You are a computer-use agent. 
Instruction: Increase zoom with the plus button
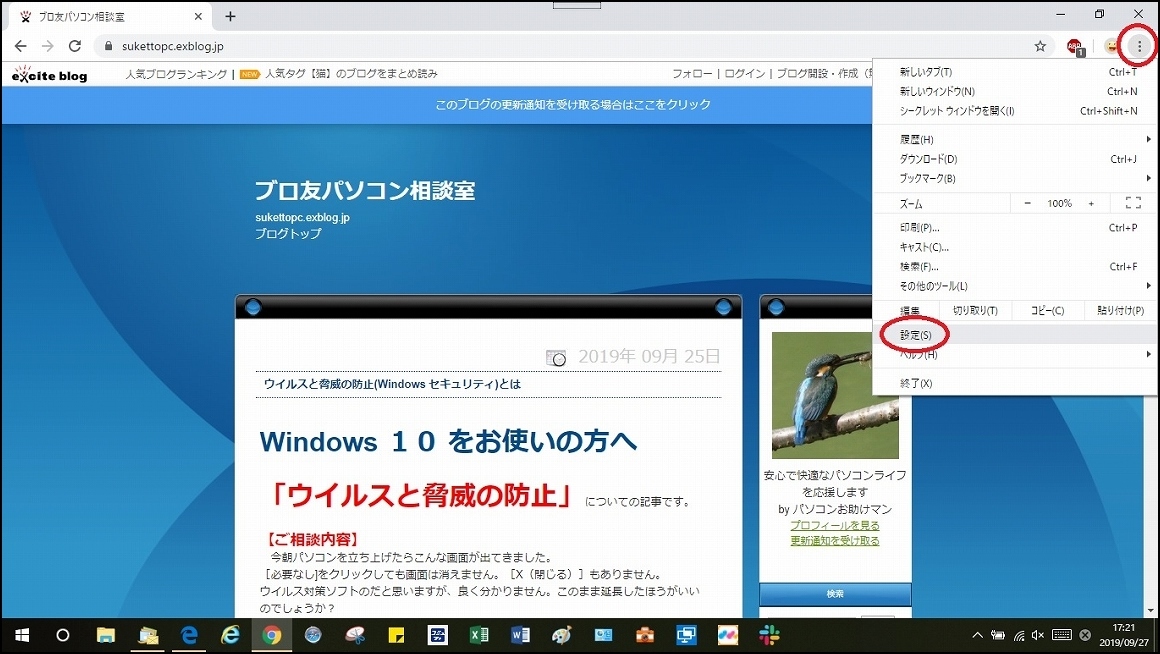[1091, 203]
